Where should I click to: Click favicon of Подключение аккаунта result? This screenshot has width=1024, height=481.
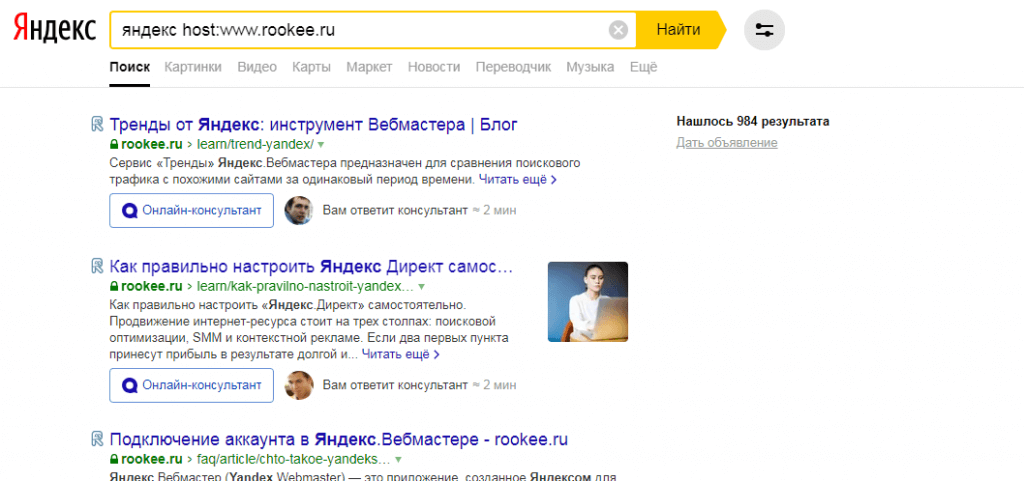click(97, 439)
